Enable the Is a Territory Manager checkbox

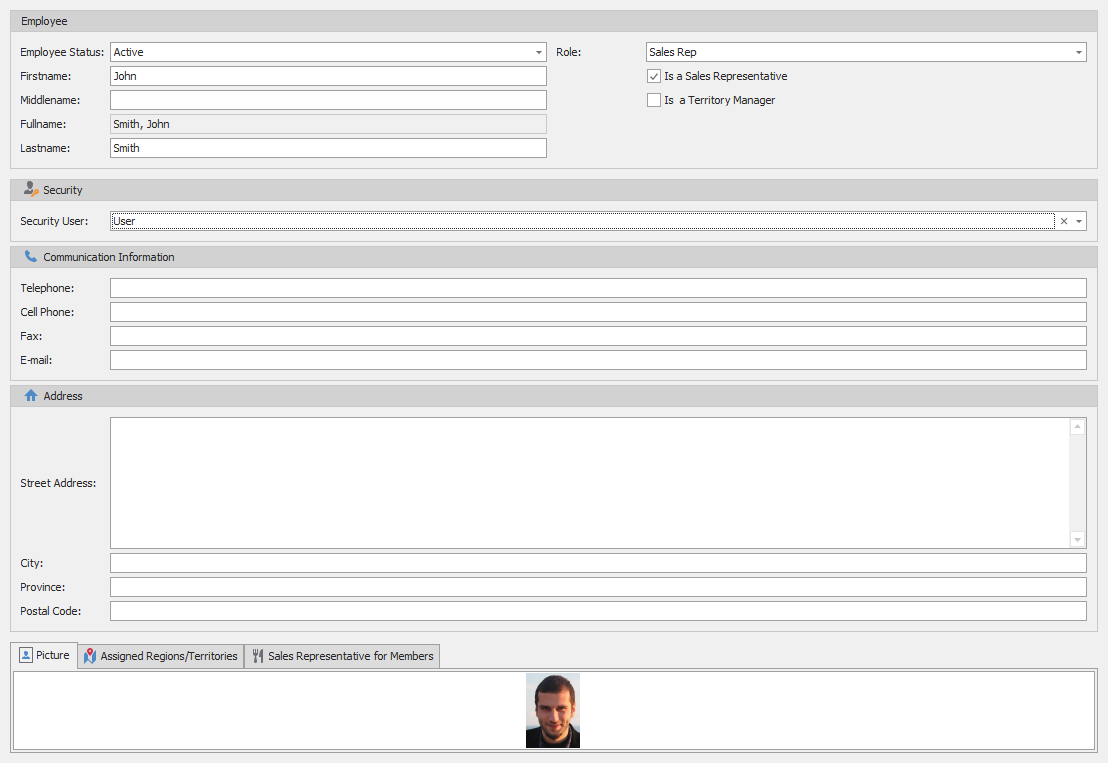pyautogui.click(x=654, y=99)
